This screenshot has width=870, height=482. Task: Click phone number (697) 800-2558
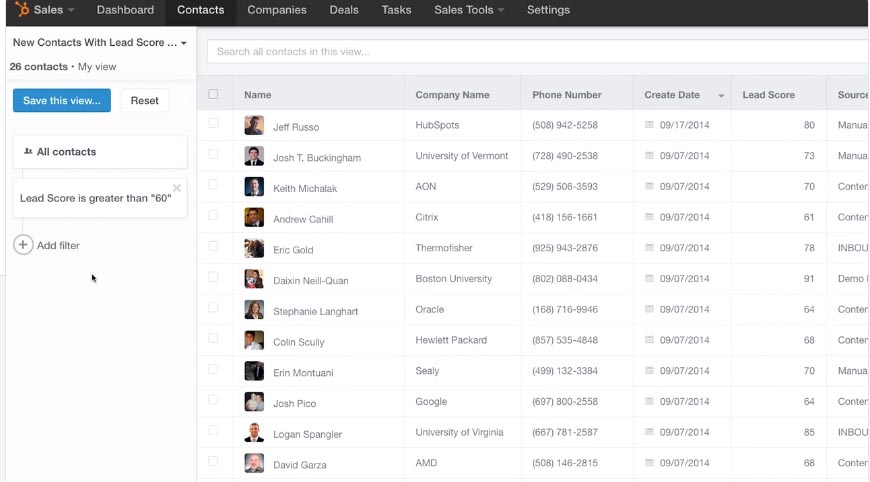565,402
